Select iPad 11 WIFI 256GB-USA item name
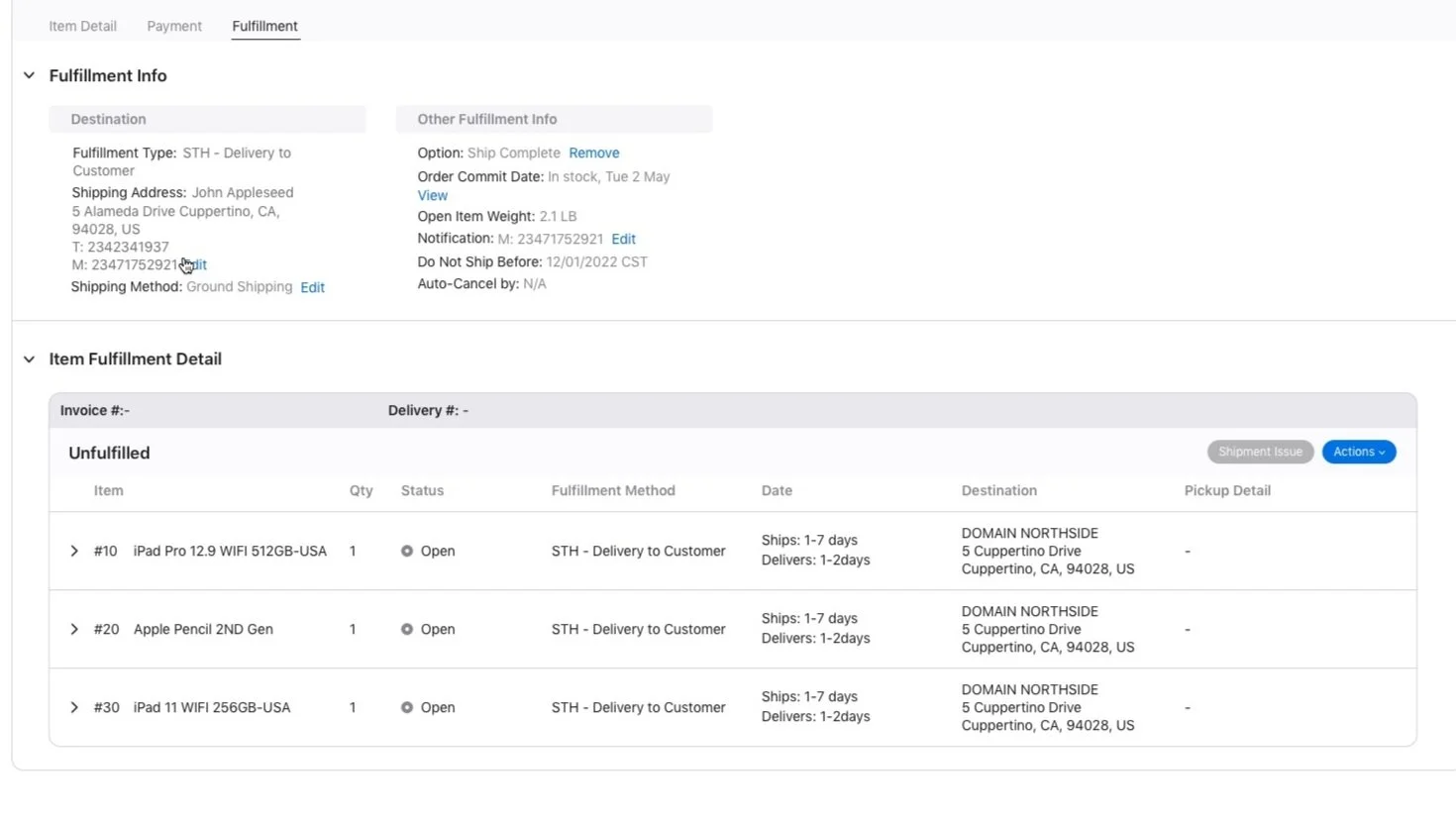1456x819 pixels. [x=212, y=707]
